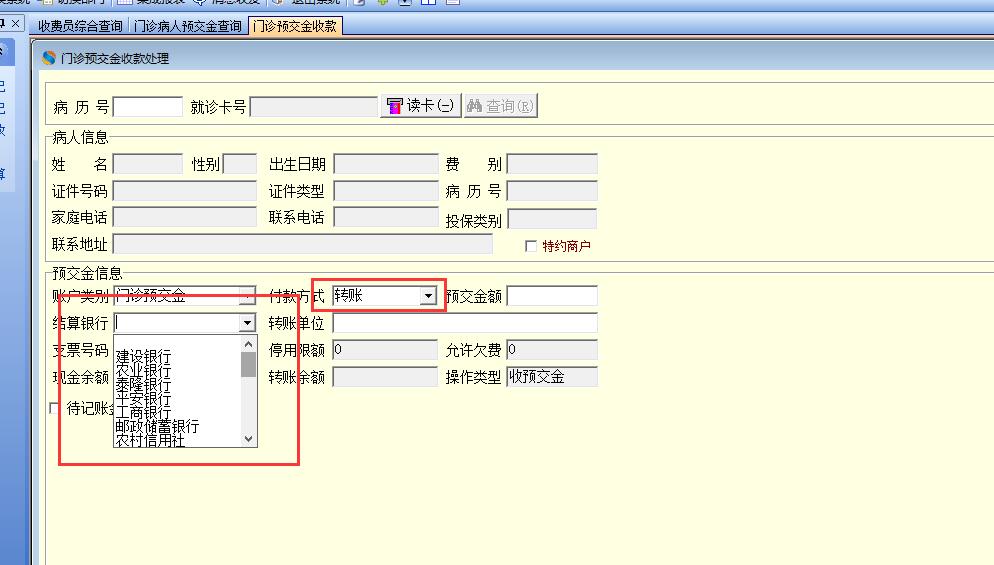The width and height of the screenshot is (994, 565).
Task: Click the 性别 field
Action: 240,164
